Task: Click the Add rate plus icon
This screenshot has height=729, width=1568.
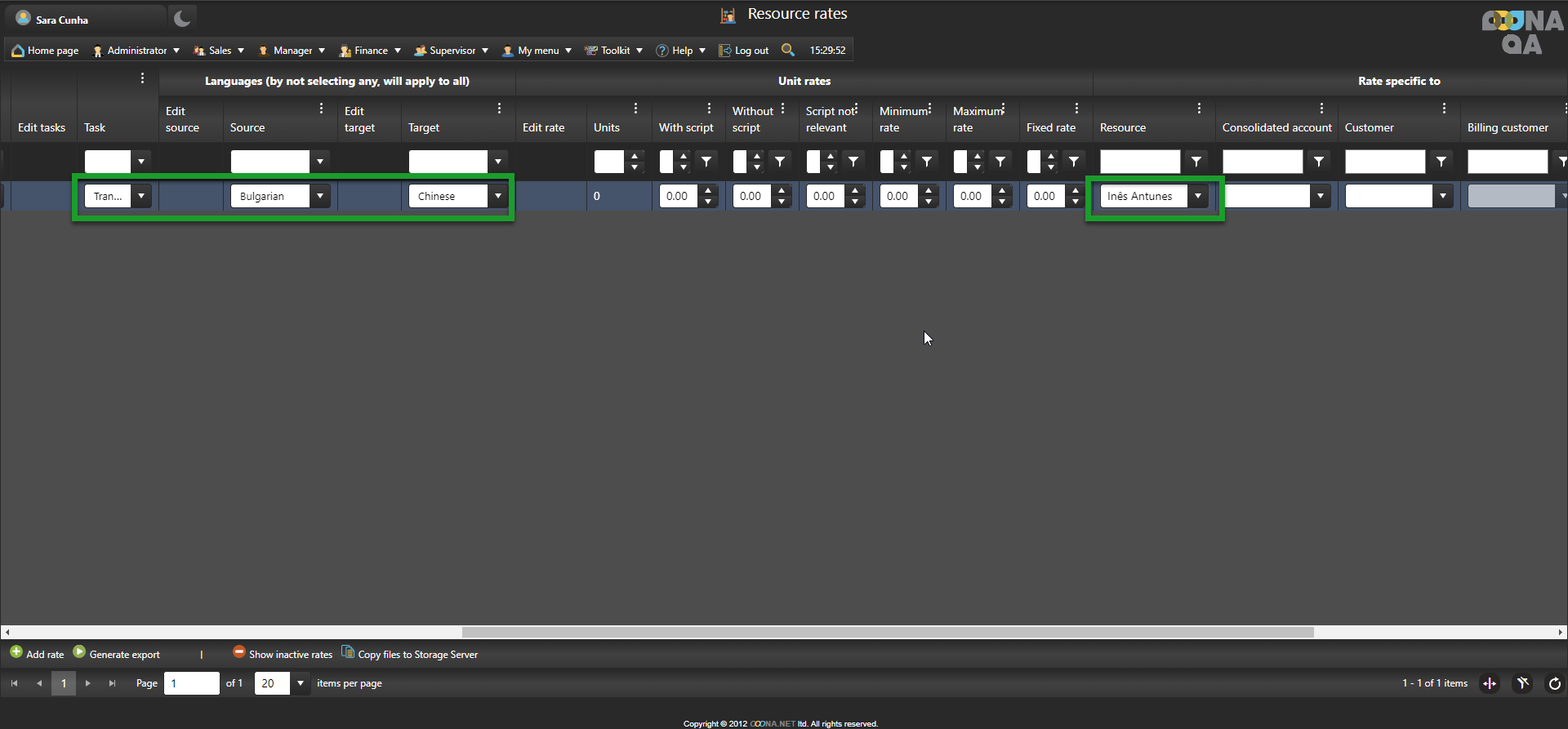Action: [16, 652]
